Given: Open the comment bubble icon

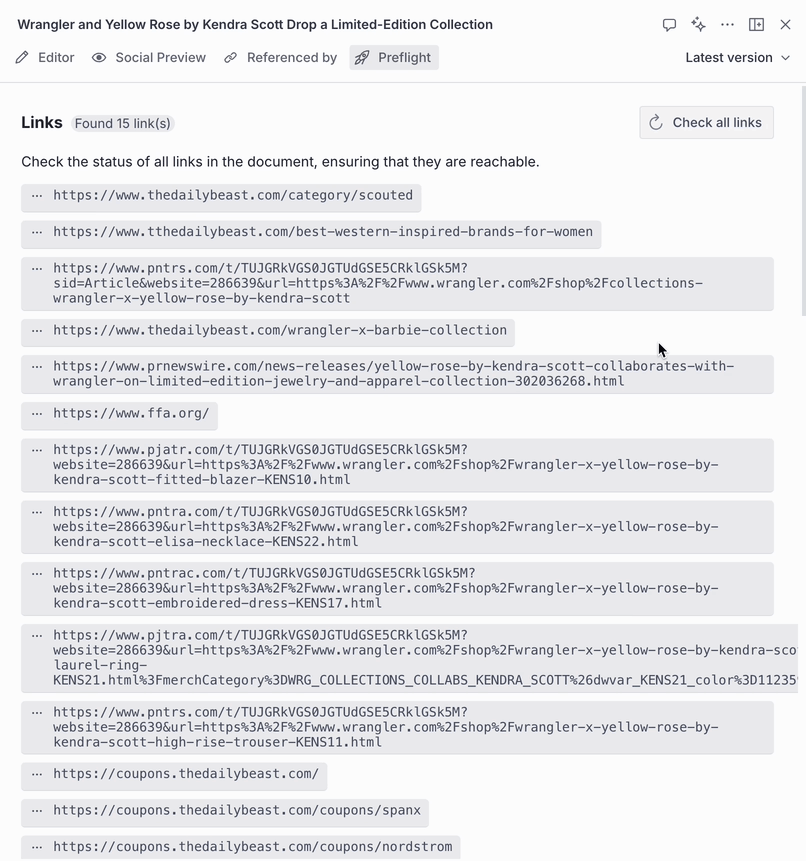Looking at the screenshot, I should [x=668, y=25].
